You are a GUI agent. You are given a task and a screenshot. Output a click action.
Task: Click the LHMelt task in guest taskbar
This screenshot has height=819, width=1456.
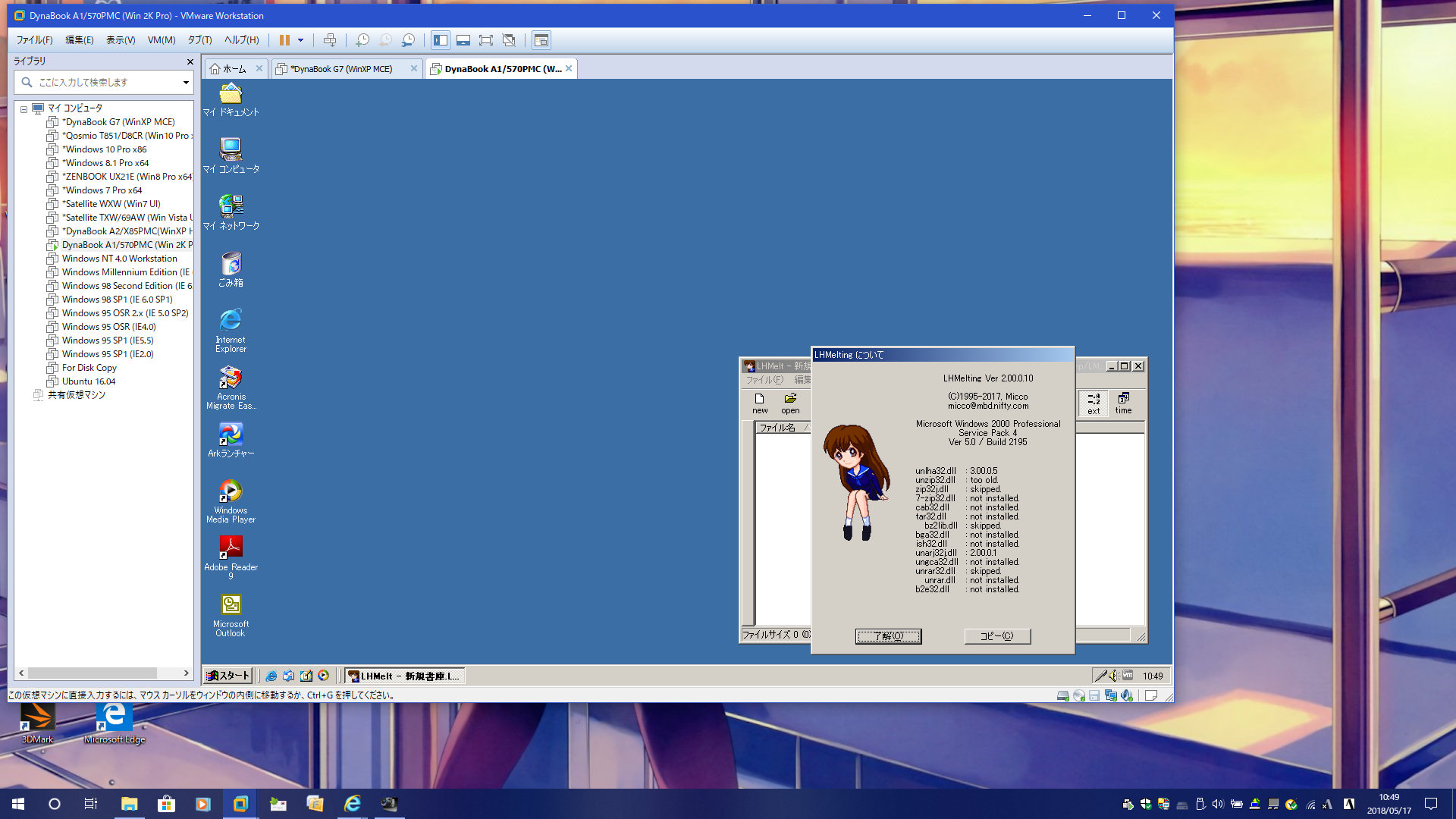pos(405,676)
